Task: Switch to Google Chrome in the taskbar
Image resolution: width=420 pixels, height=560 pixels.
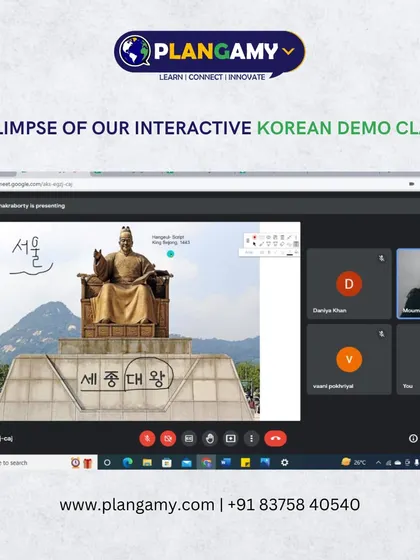Action: pyautogui.click(x=206, y=462)
